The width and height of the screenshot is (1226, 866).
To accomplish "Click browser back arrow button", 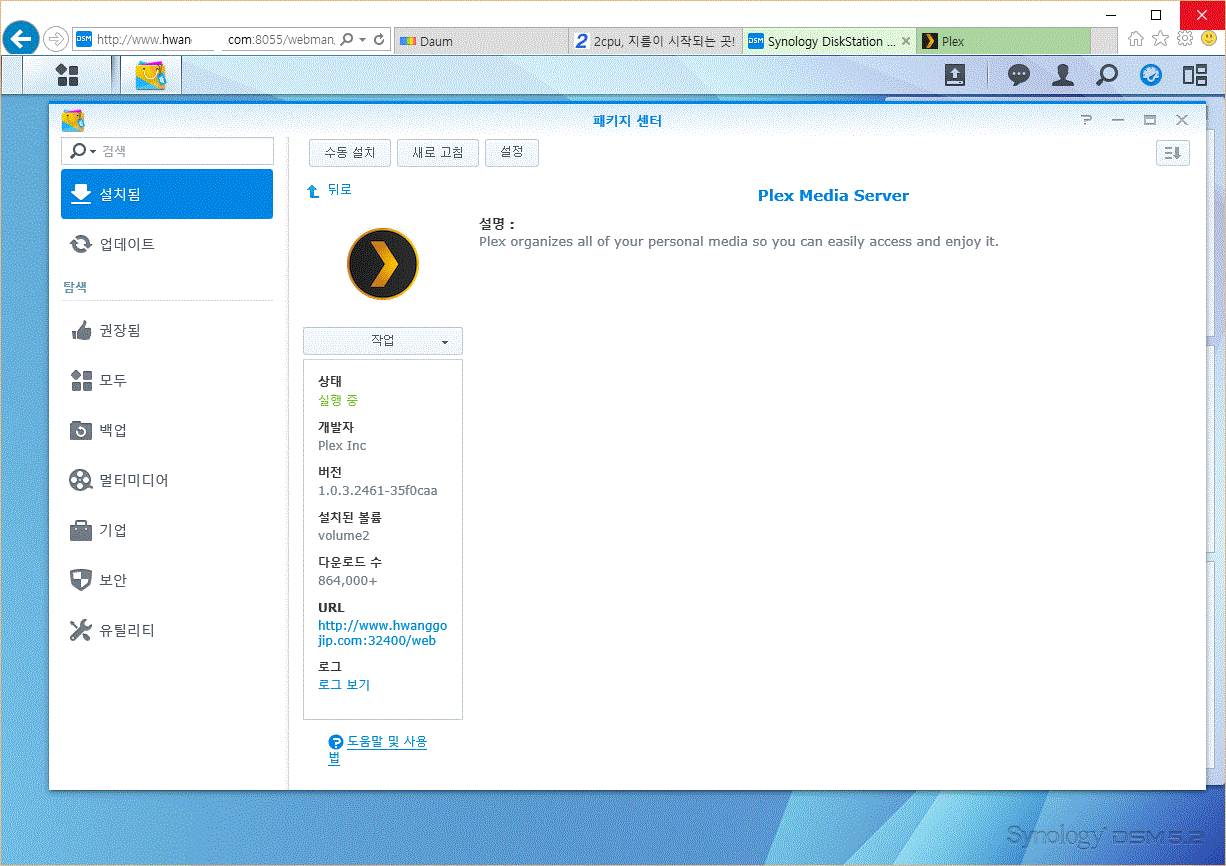I will pyautogui.click(x=21, y=40).
